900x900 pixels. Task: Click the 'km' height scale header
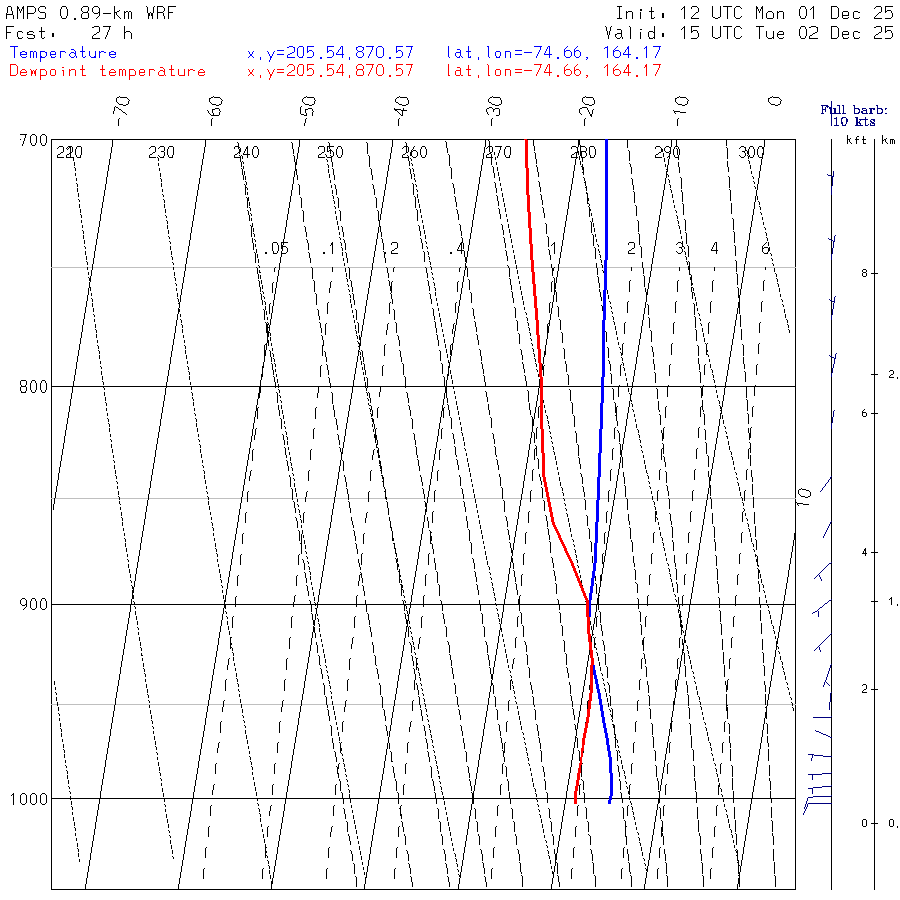pos(889,140)
